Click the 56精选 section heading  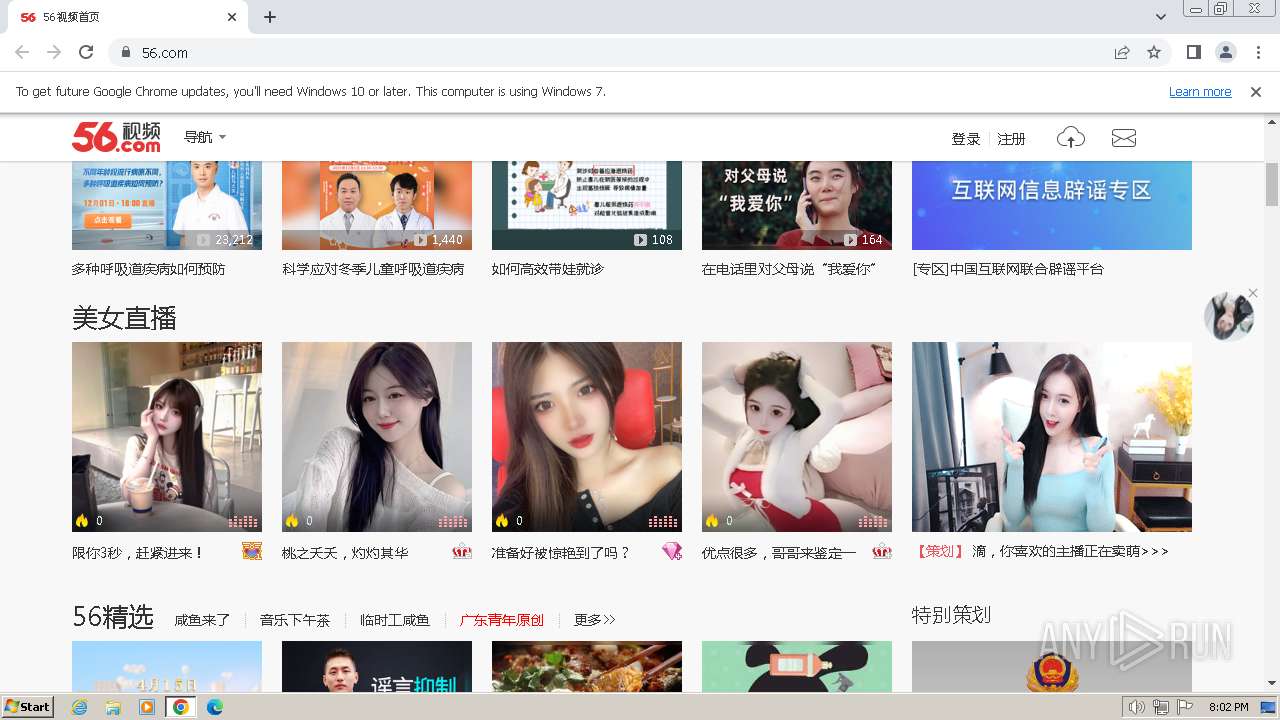click(113, 617)
